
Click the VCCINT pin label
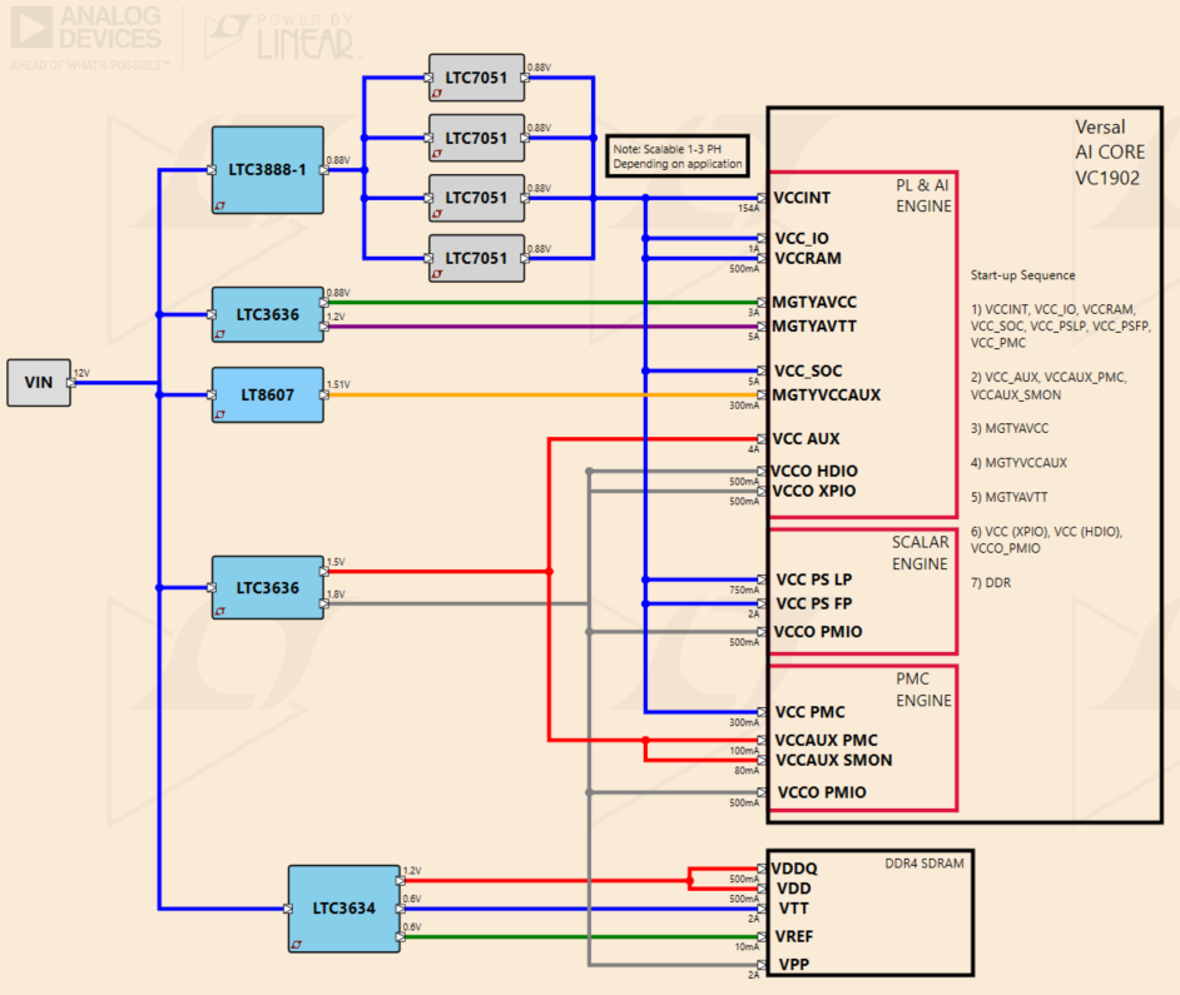pos(802,198)
